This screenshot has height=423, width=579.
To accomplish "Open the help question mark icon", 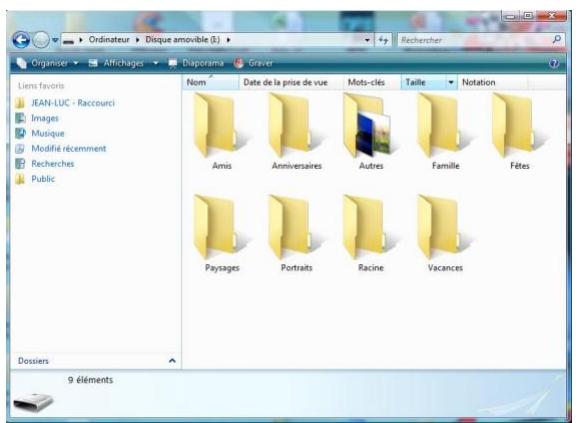I will click(x=554, y=63).
